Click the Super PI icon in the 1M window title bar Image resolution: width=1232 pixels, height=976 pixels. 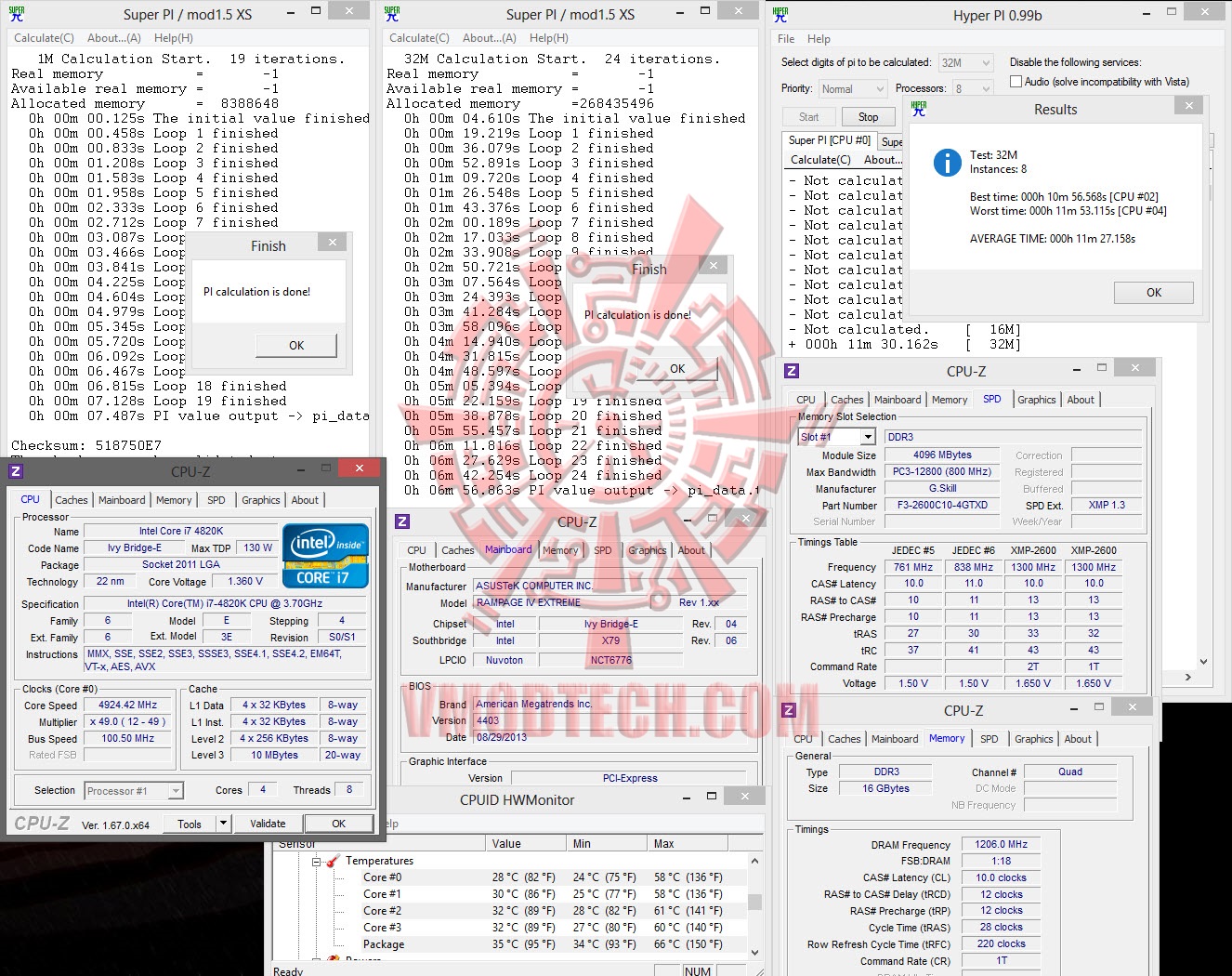click(x=16, y=14)
